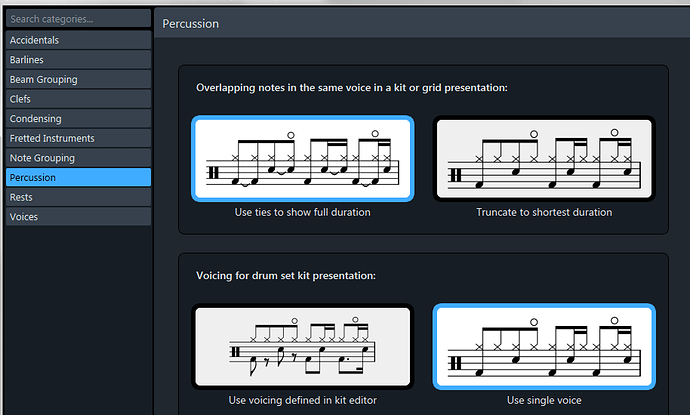The width and height of the screenshot is (690, 415).
Task: Switch to the Condensing category
Action: coord(78,118)
